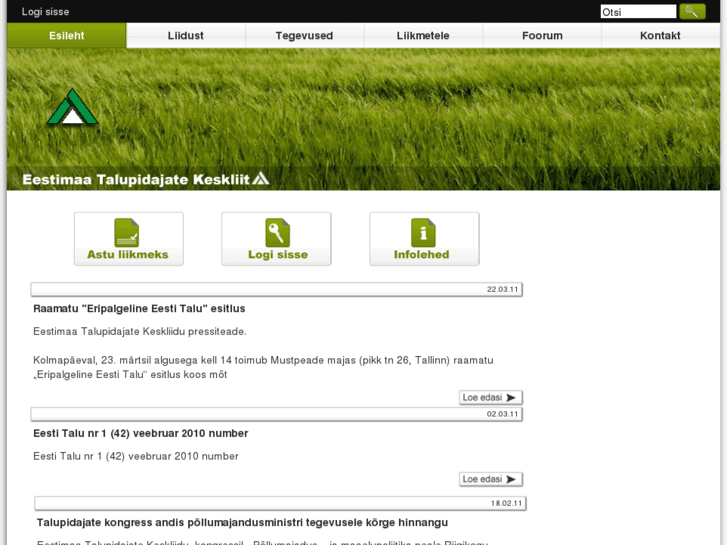The width and height of the screenshot is (727, 545).
Task: Switch to the Tegevused tab
Action: tap(304, 36)
